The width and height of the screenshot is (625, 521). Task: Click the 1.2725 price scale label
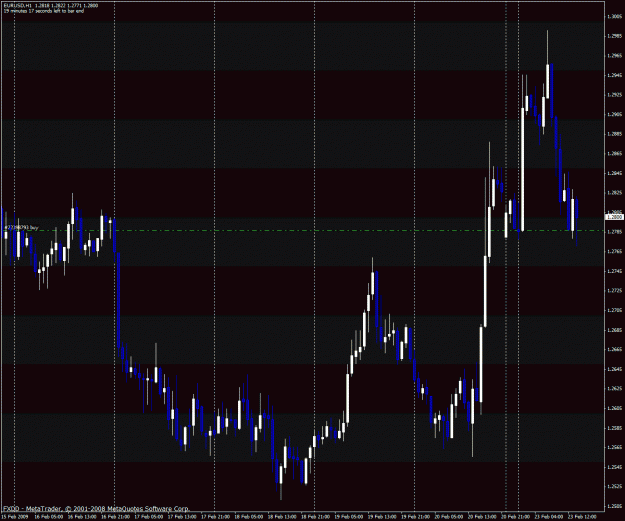click(x=615, y=291)
